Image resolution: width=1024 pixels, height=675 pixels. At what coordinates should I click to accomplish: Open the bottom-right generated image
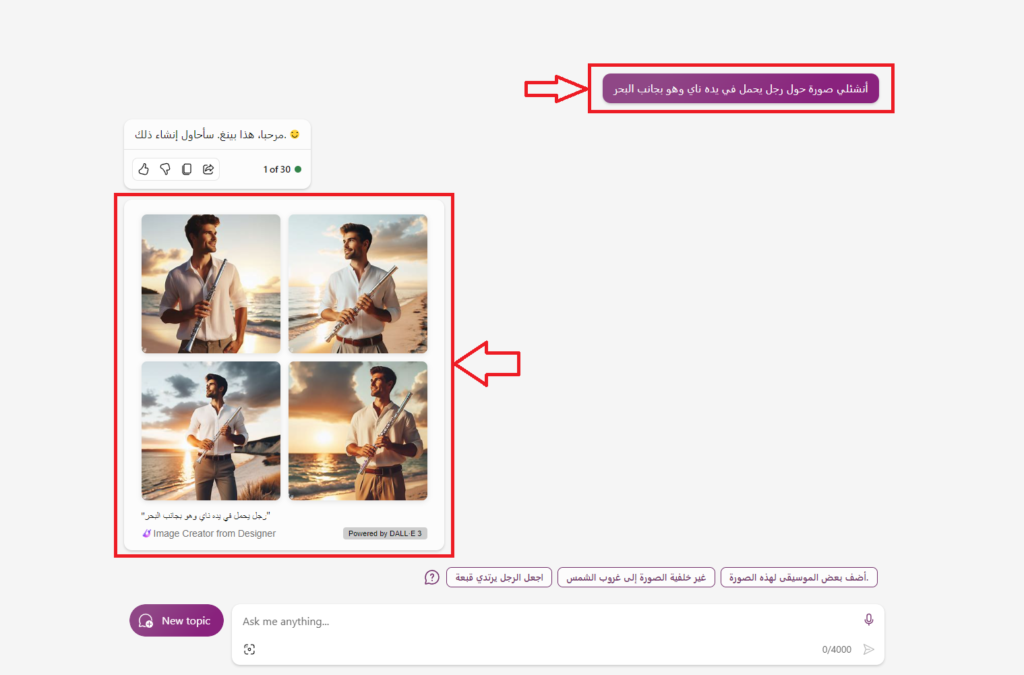tap(358, 431)
